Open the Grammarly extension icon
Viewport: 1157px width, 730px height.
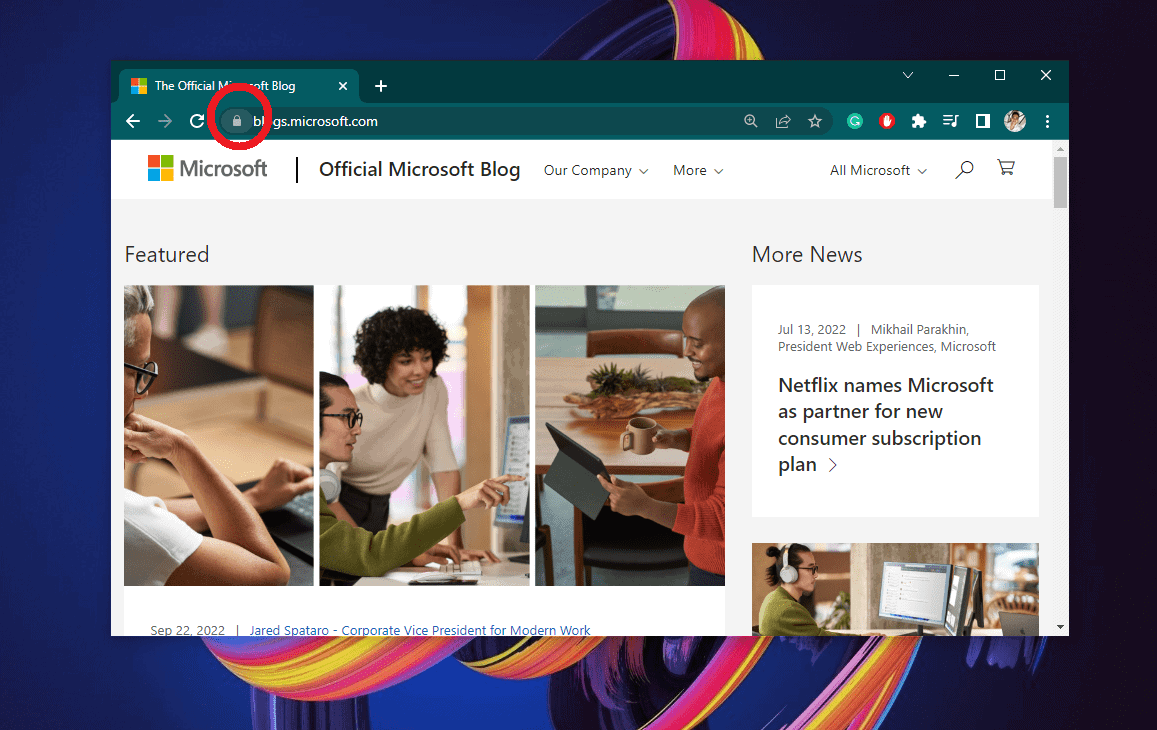point(854,121)
